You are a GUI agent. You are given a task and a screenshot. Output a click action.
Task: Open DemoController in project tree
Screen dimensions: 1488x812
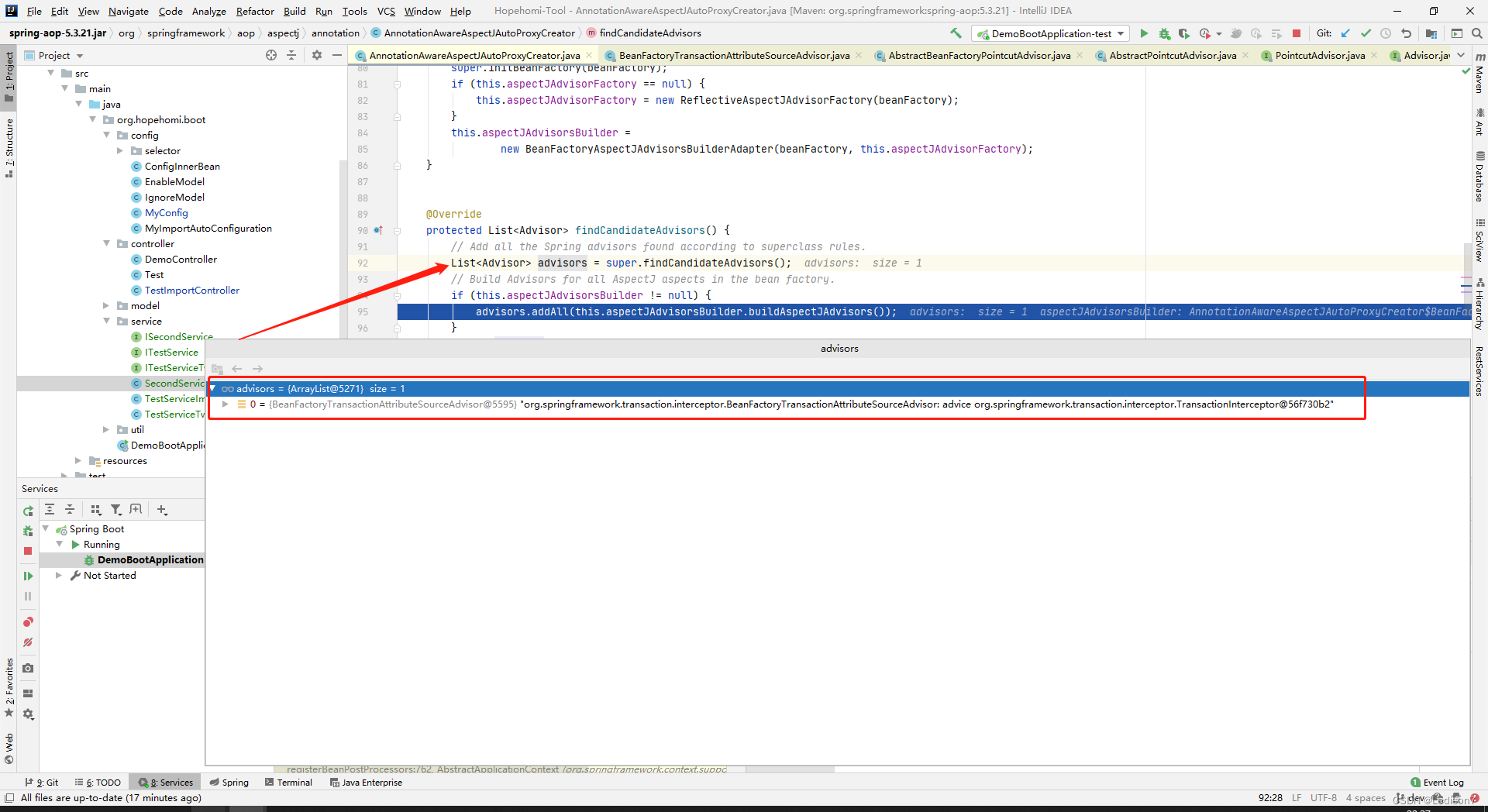tap(181, 259)
